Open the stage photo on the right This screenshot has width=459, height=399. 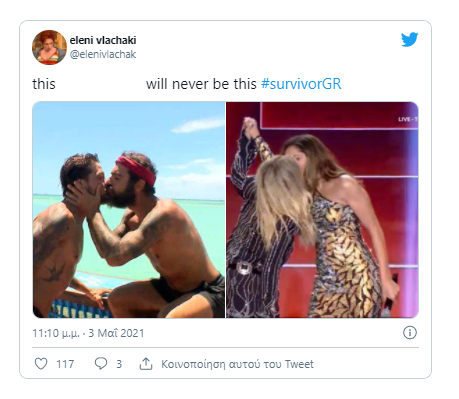pos(322,210)
